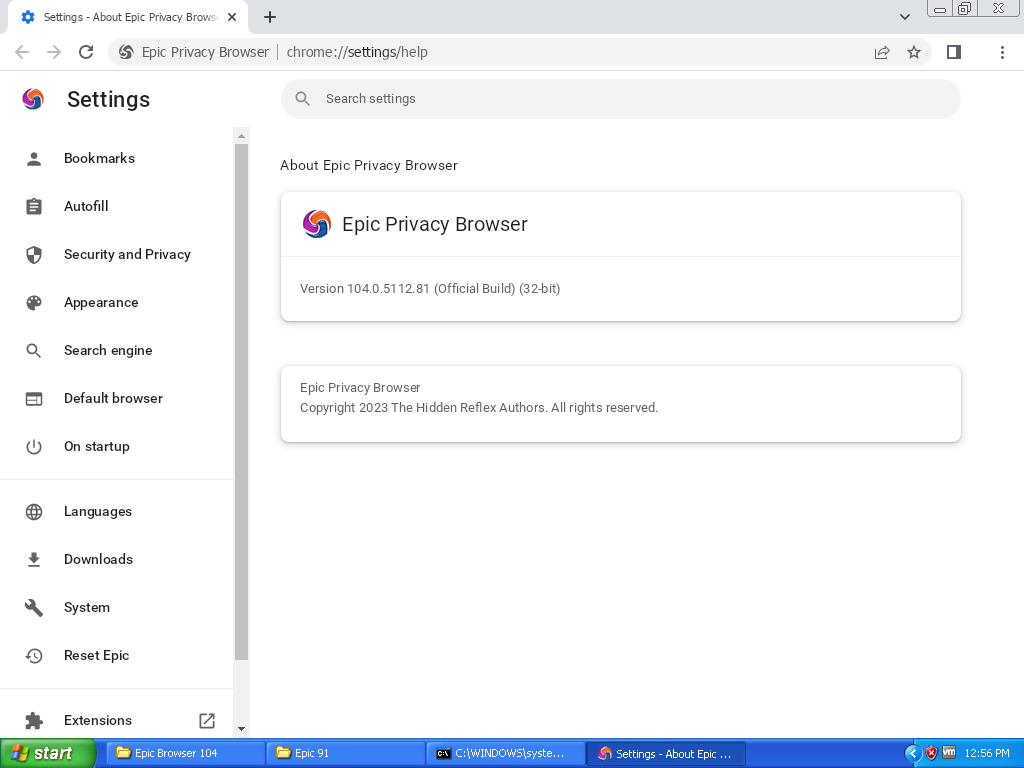Click the About Epic Privacy Browser heading

click(369, 165)
